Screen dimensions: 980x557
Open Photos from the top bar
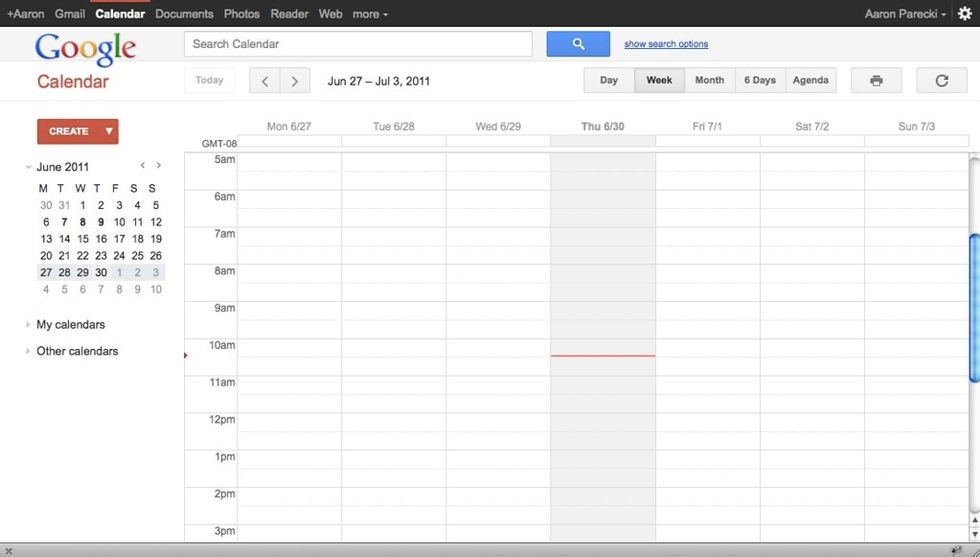[242, 14]
